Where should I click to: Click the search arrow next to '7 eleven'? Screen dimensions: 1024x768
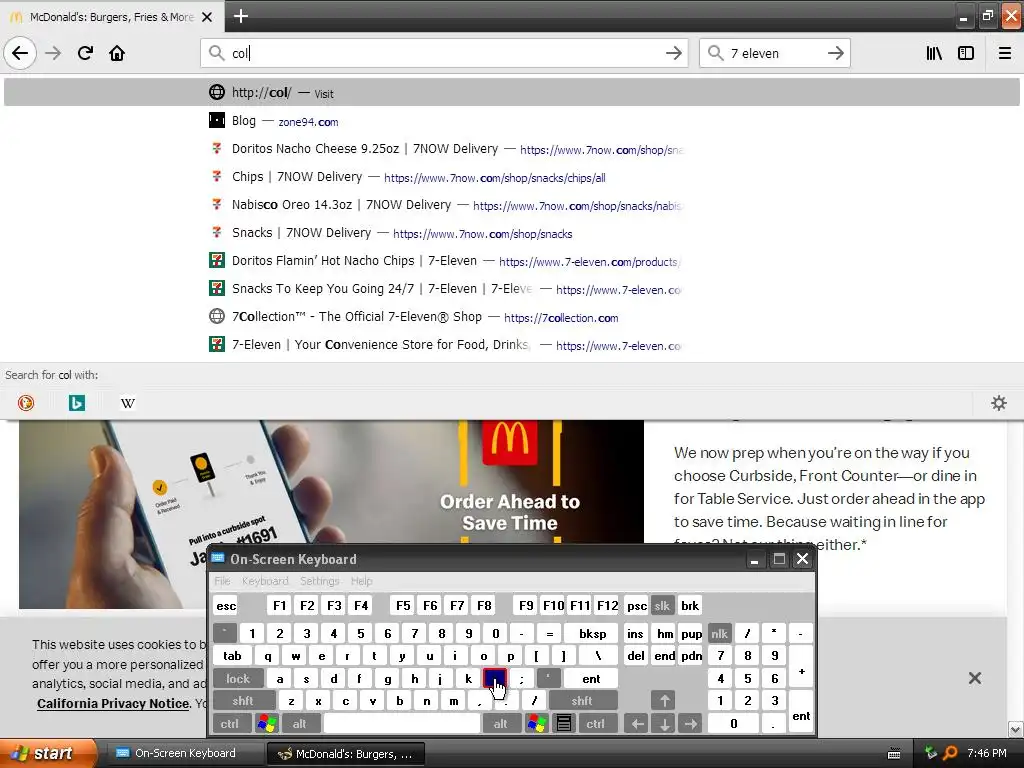835,53
